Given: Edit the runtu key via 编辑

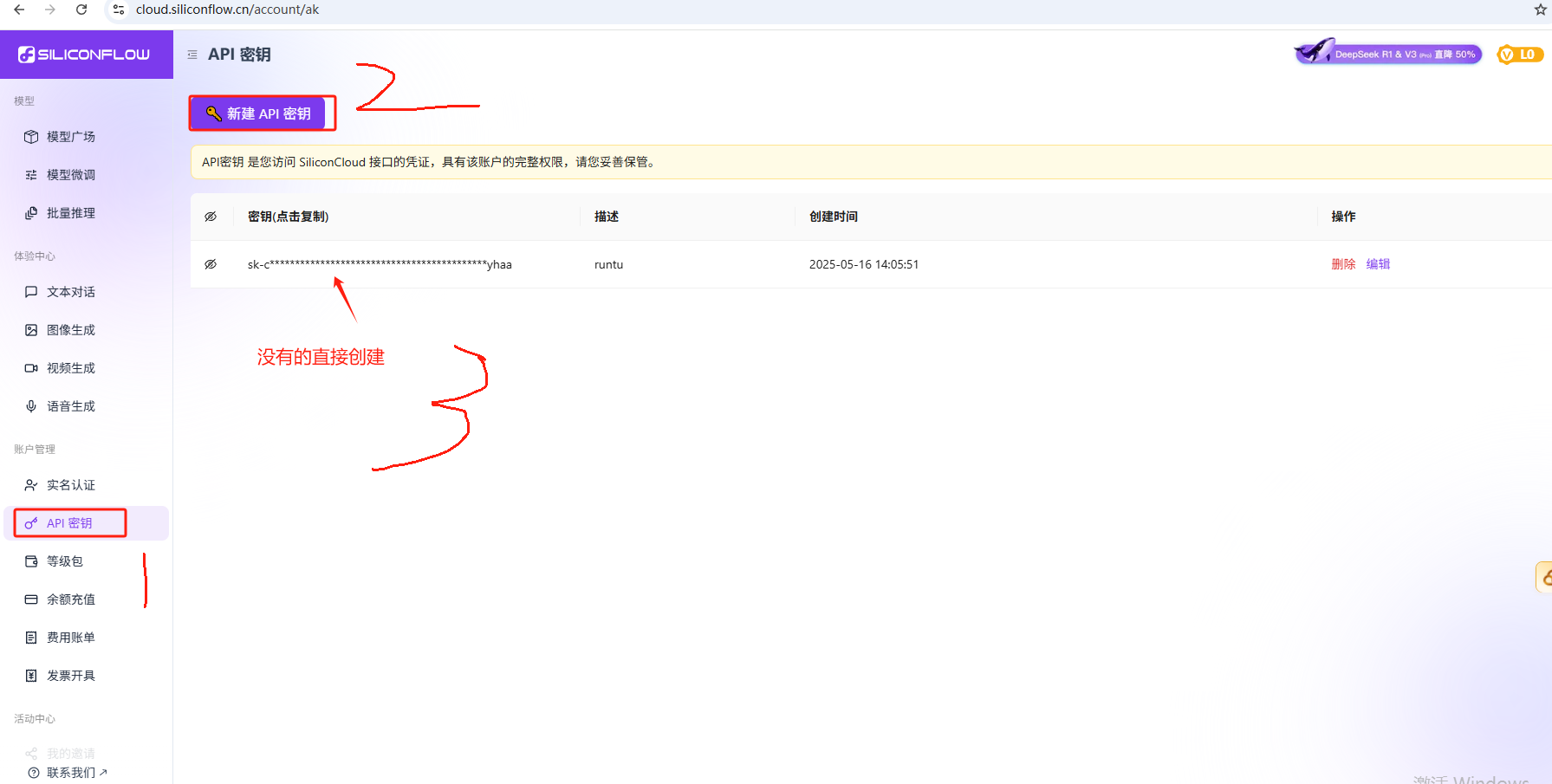Looking at the screenshot, I should (x=1378, y=264).
